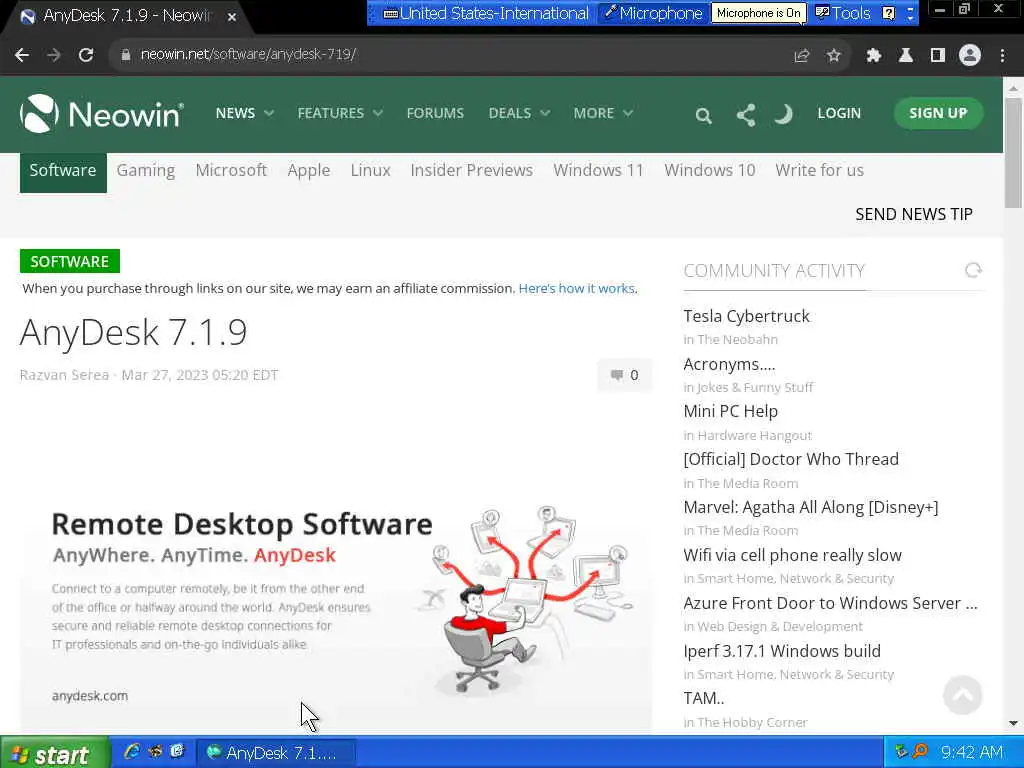Select the Microsoft tab
This screenshot has width=1024, height=768.
coord(231,170)
